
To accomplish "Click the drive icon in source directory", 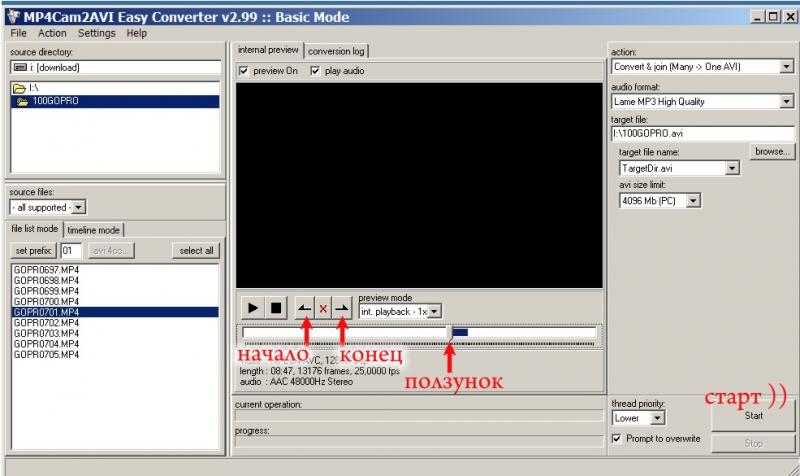I will pyautogui.click(x=20, y=67).
